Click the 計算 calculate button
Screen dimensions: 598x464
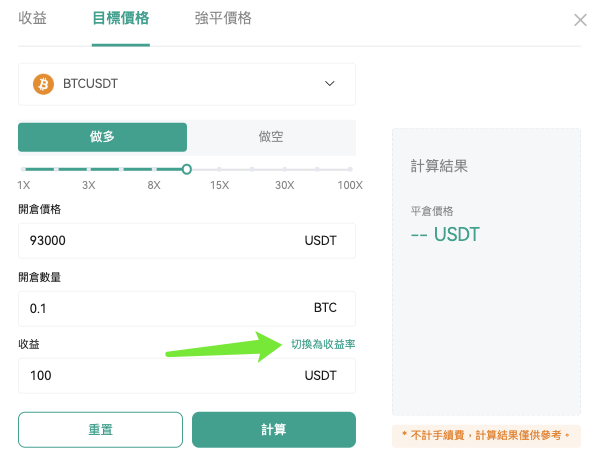274,430
